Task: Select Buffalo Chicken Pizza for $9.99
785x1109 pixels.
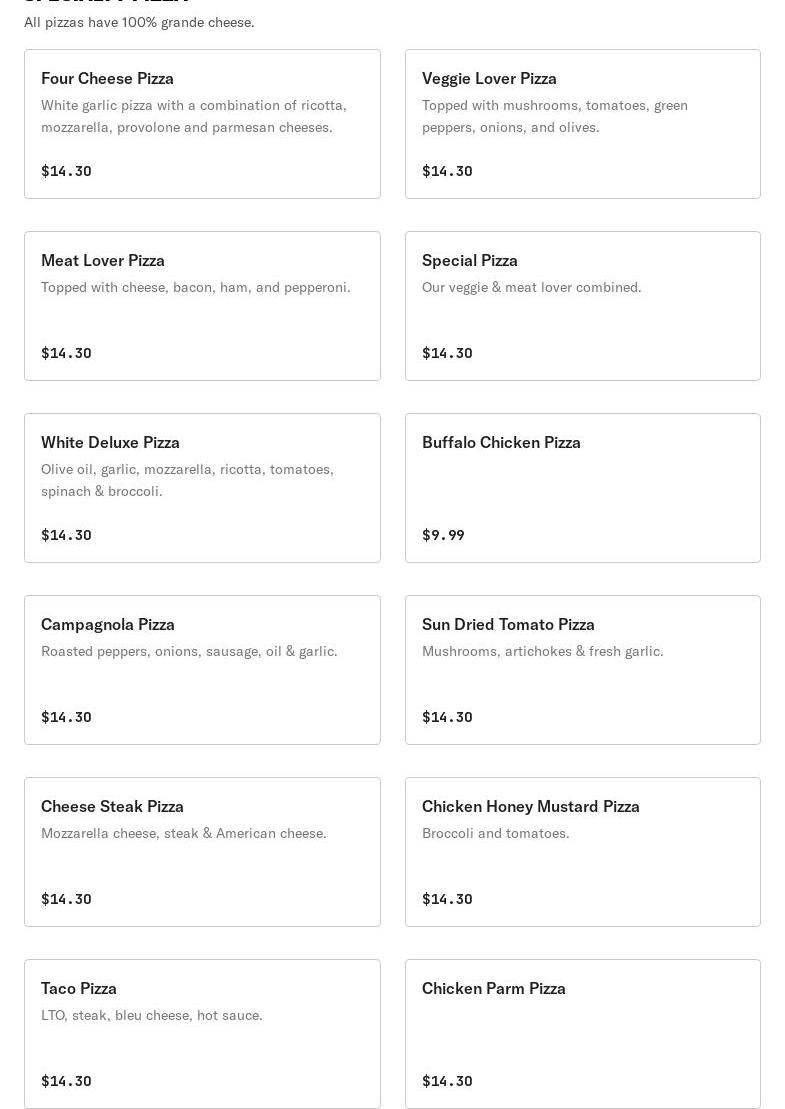Action: coord(582,488)
